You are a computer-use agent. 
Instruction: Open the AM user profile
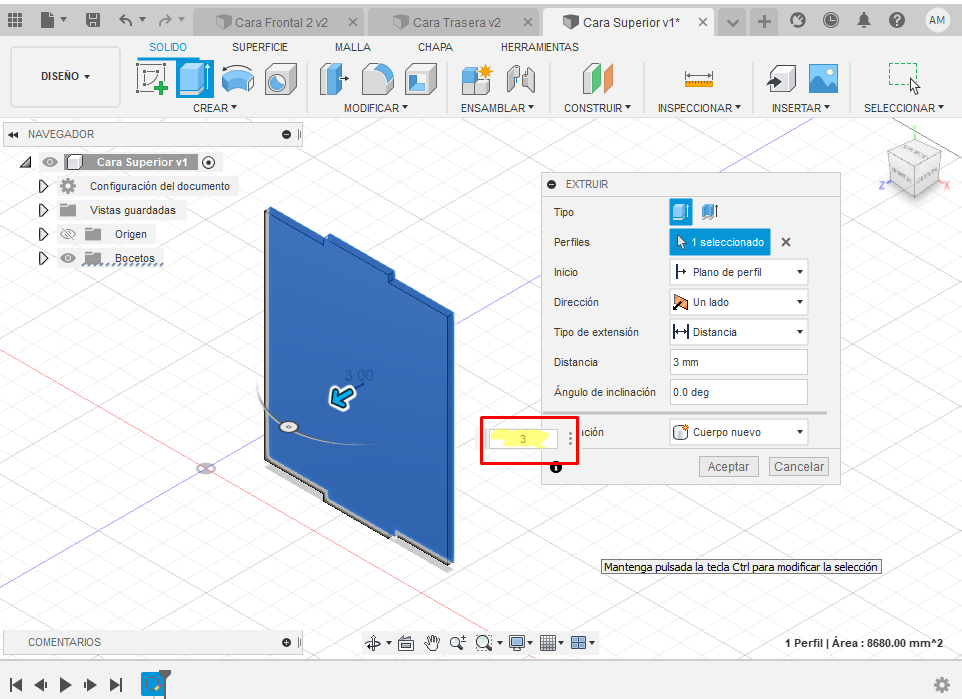pyautogui.click(x=937, y=20)
